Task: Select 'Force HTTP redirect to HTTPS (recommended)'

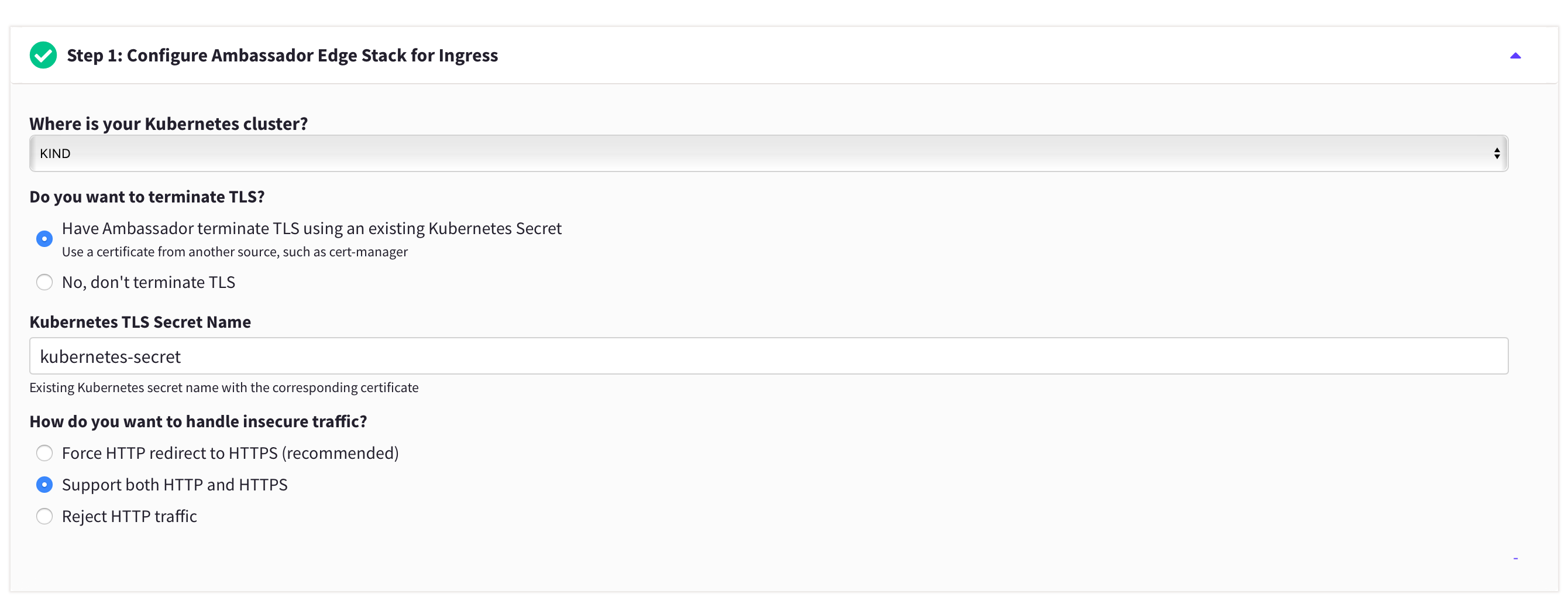Action: 44,452
